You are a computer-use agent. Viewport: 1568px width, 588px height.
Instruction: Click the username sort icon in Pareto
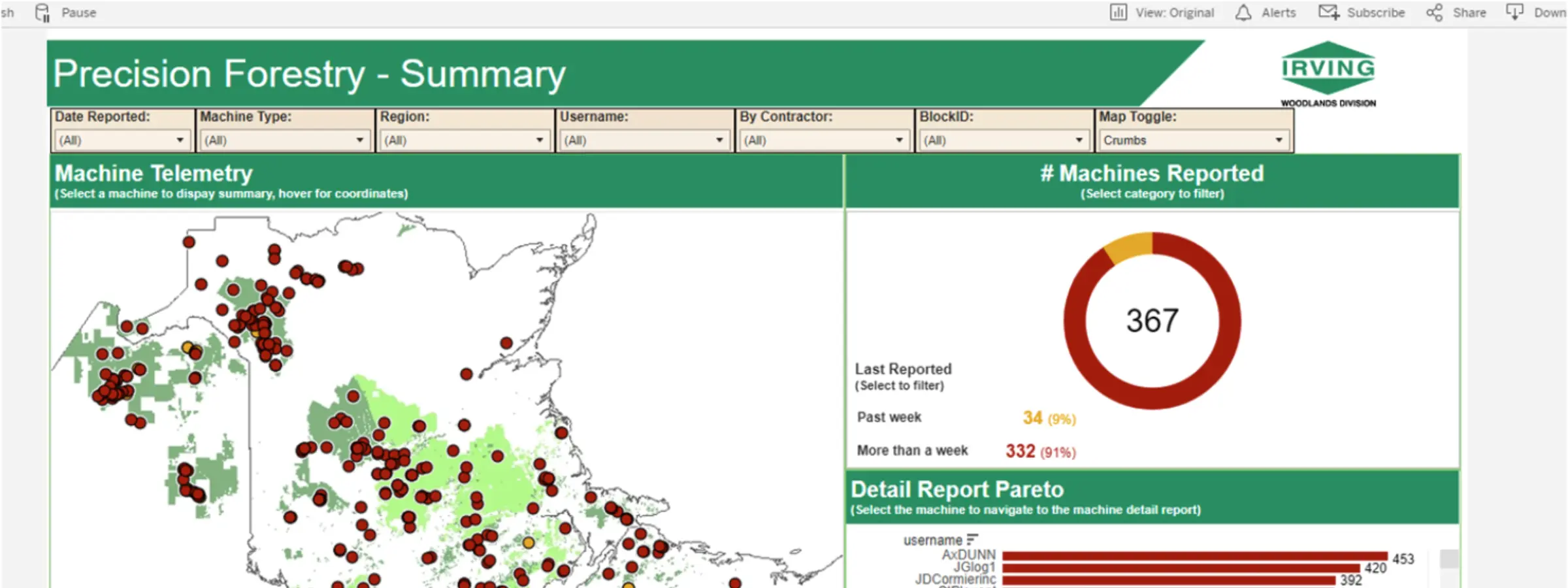coord(972,540)
